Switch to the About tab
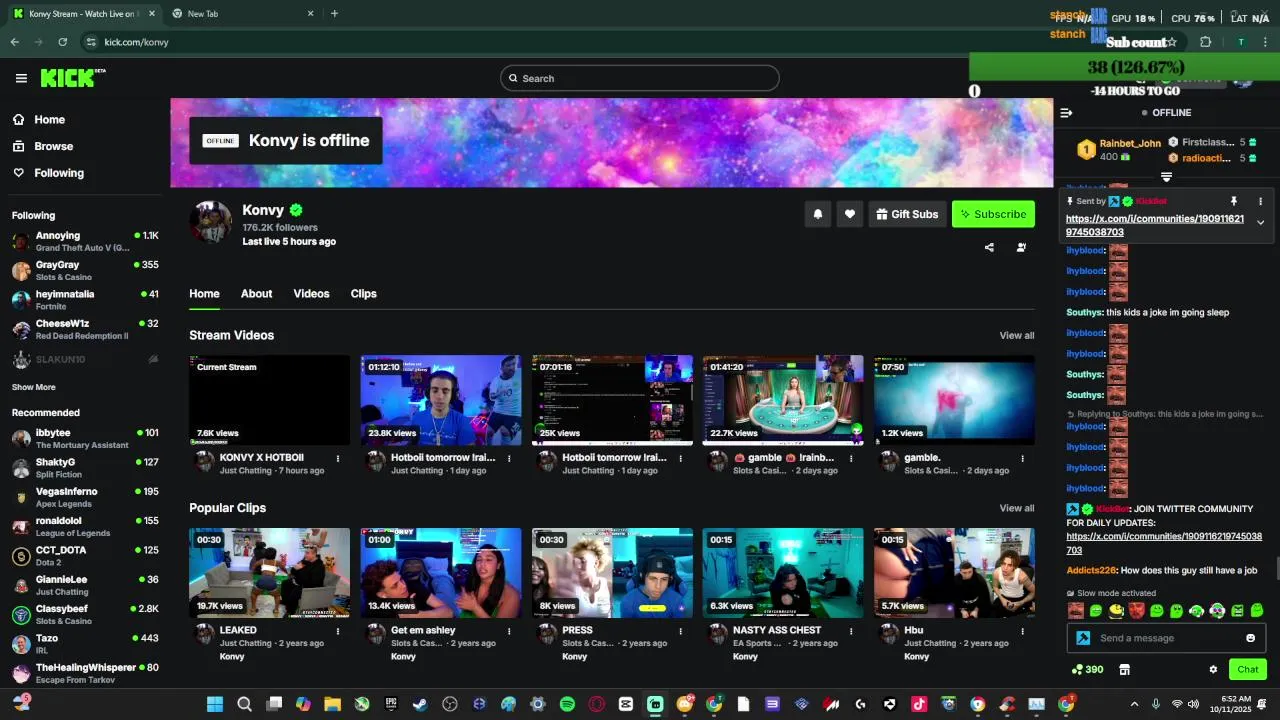Image resolution: width=1280 pixels, height=720 pixels. coord(256,294)
